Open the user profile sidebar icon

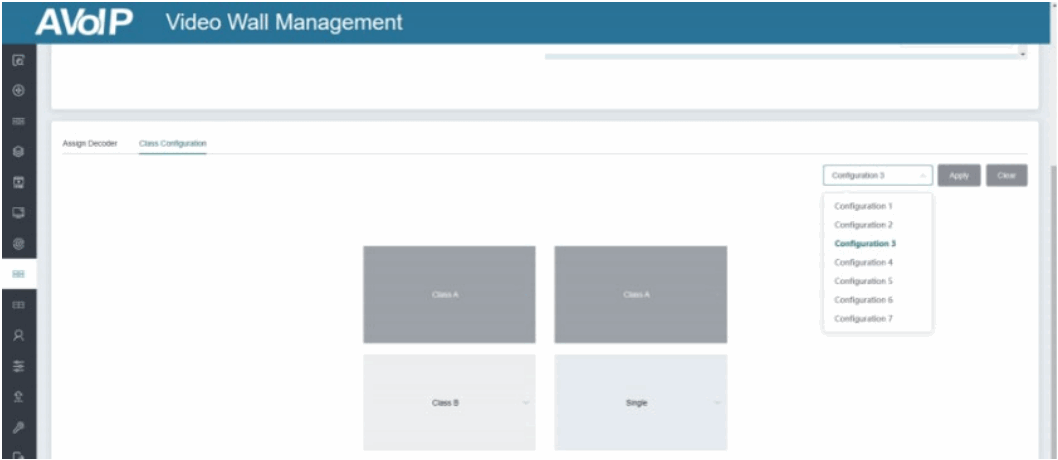[x=19, y=335]
